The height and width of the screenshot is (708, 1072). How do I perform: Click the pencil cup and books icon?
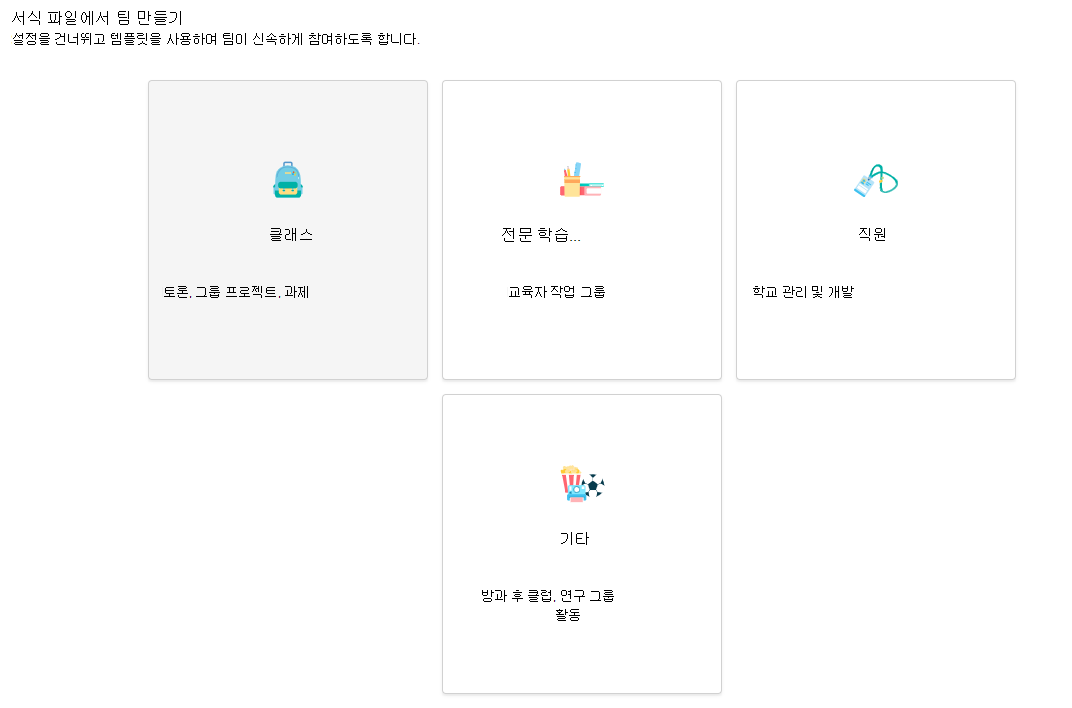(x=582, y=180)
